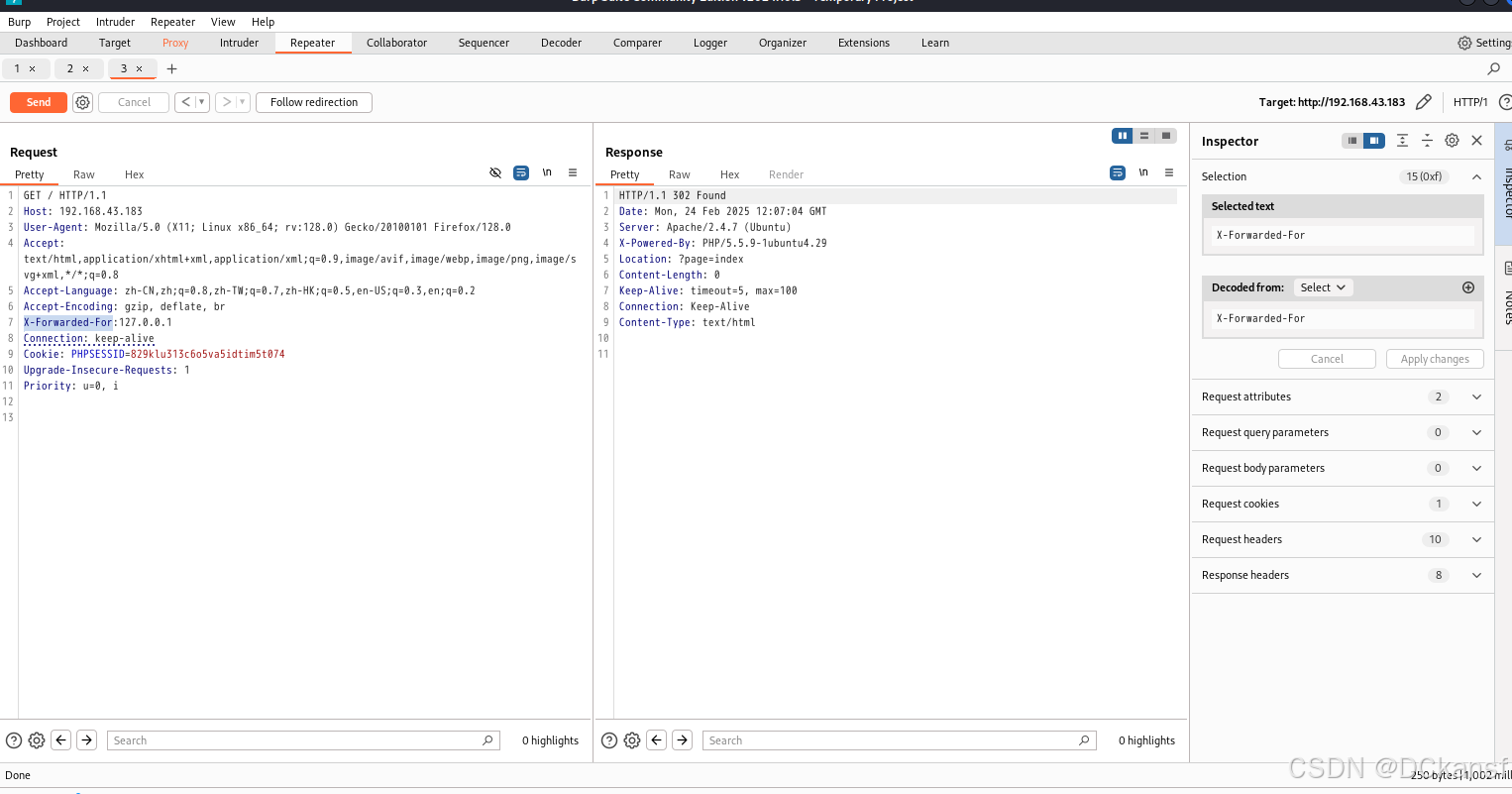Focus the Request search field
1512x794 pixels.
pos(303,740)
